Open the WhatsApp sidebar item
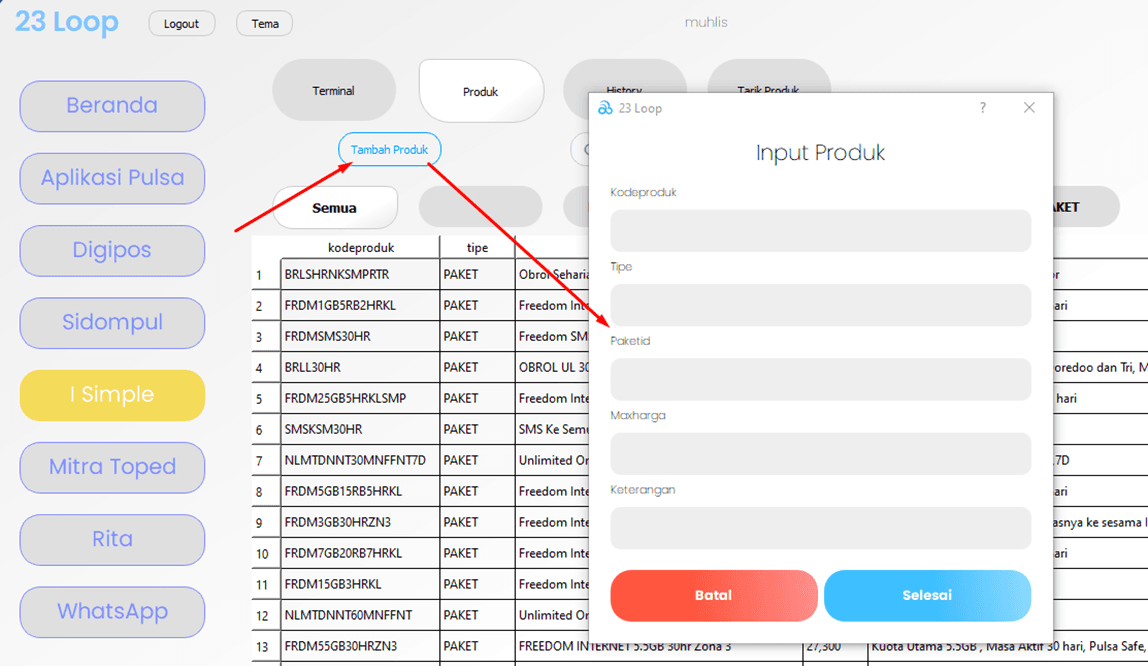The image size is (1148, 666). [x=112, y=611]
